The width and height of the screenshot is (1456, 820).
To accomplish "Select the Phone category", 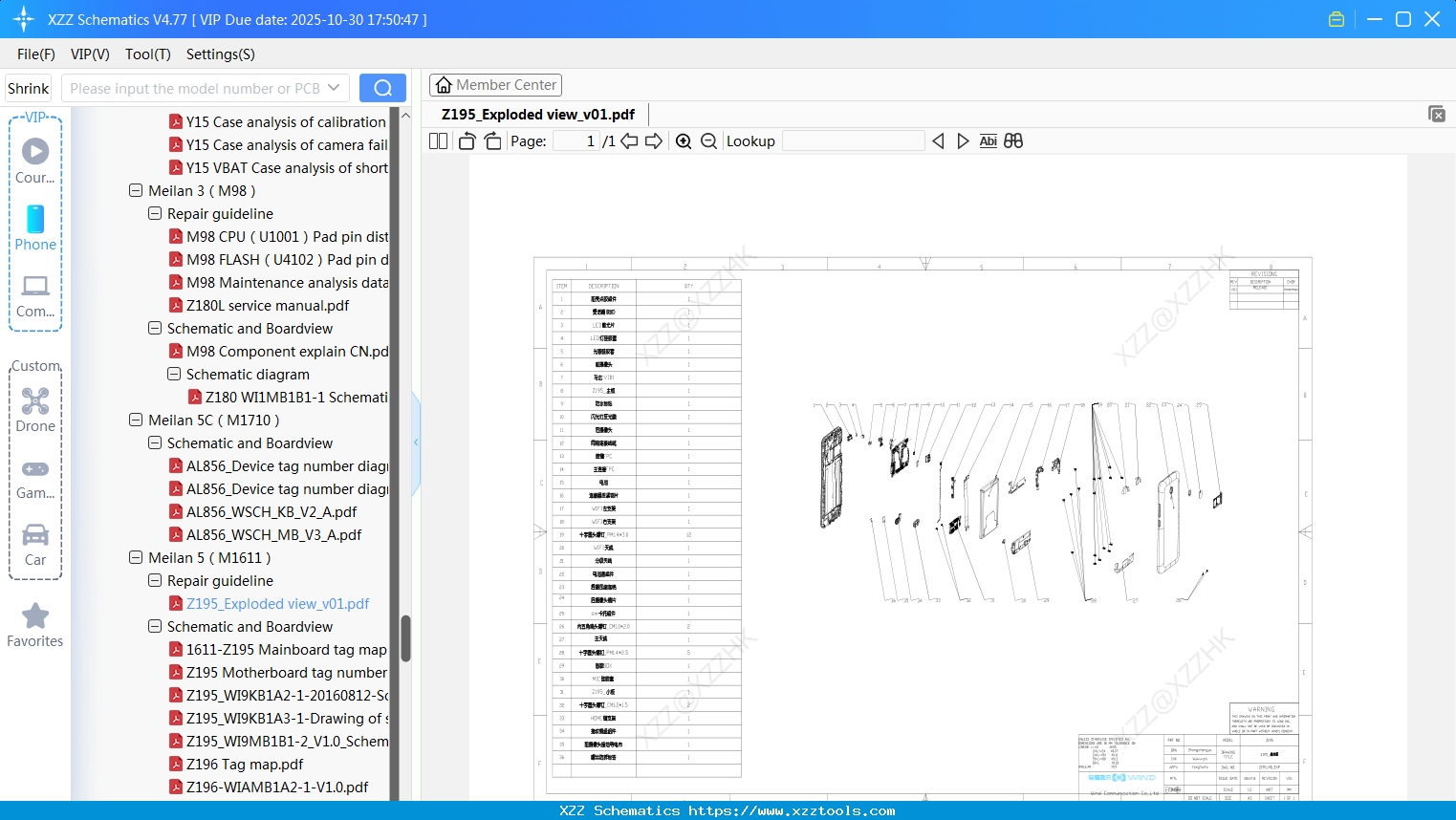I will (35, 227).
